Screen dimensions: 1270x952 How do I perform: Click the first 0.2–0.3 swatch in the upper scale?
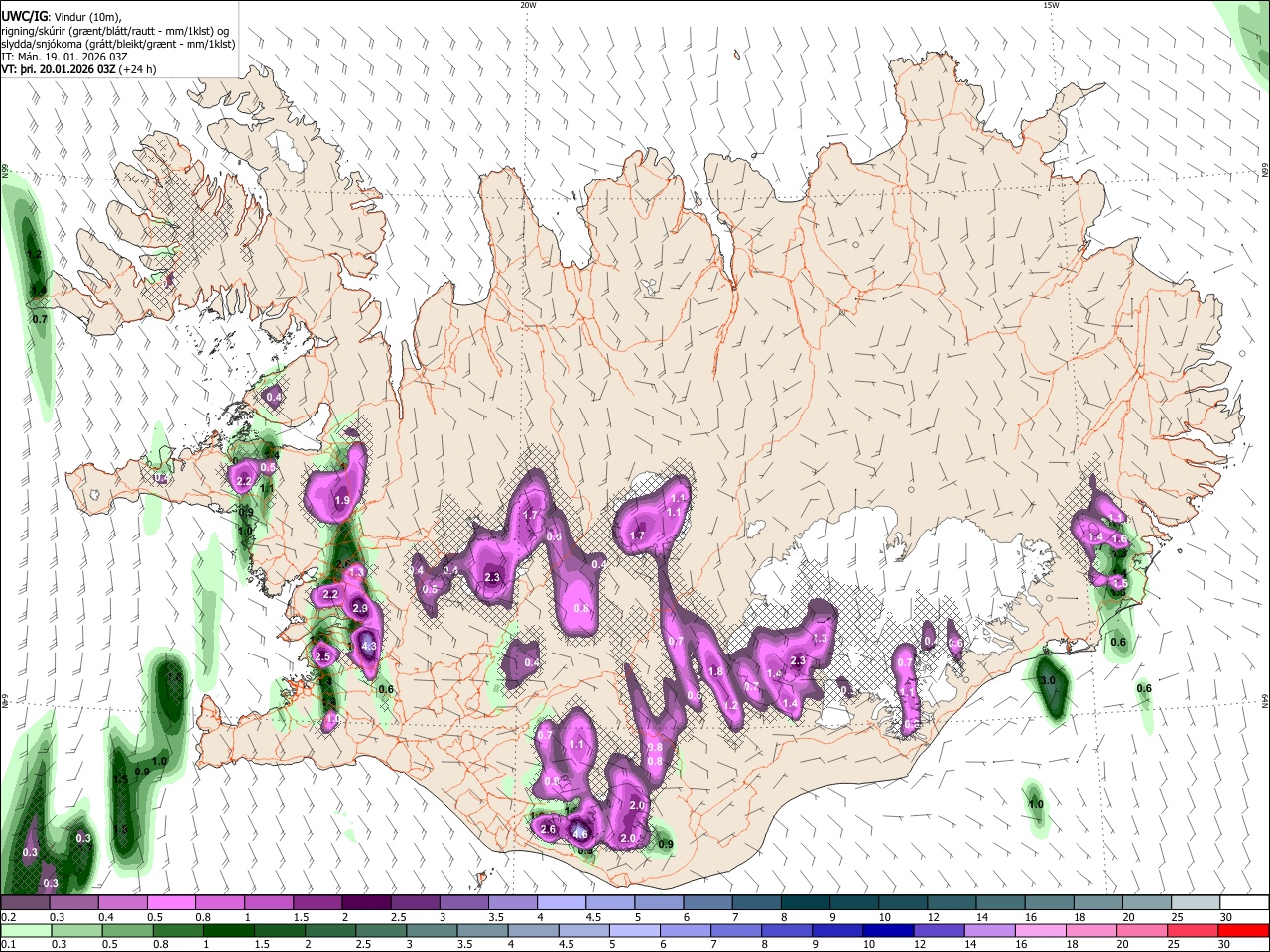[x=25, y=902]
